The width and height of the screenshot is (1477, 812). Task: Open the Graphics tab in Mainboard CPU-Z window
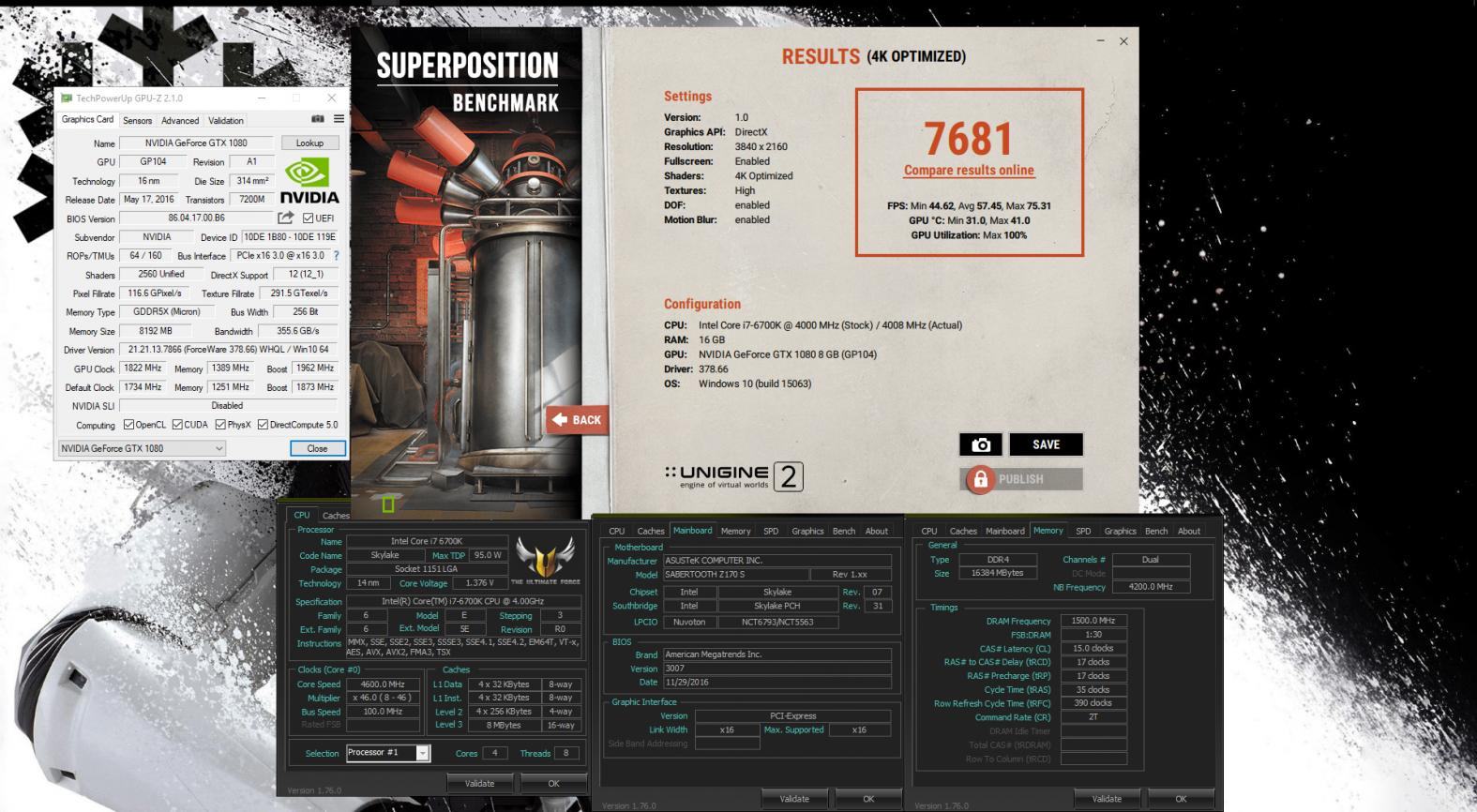coord(807,531)
